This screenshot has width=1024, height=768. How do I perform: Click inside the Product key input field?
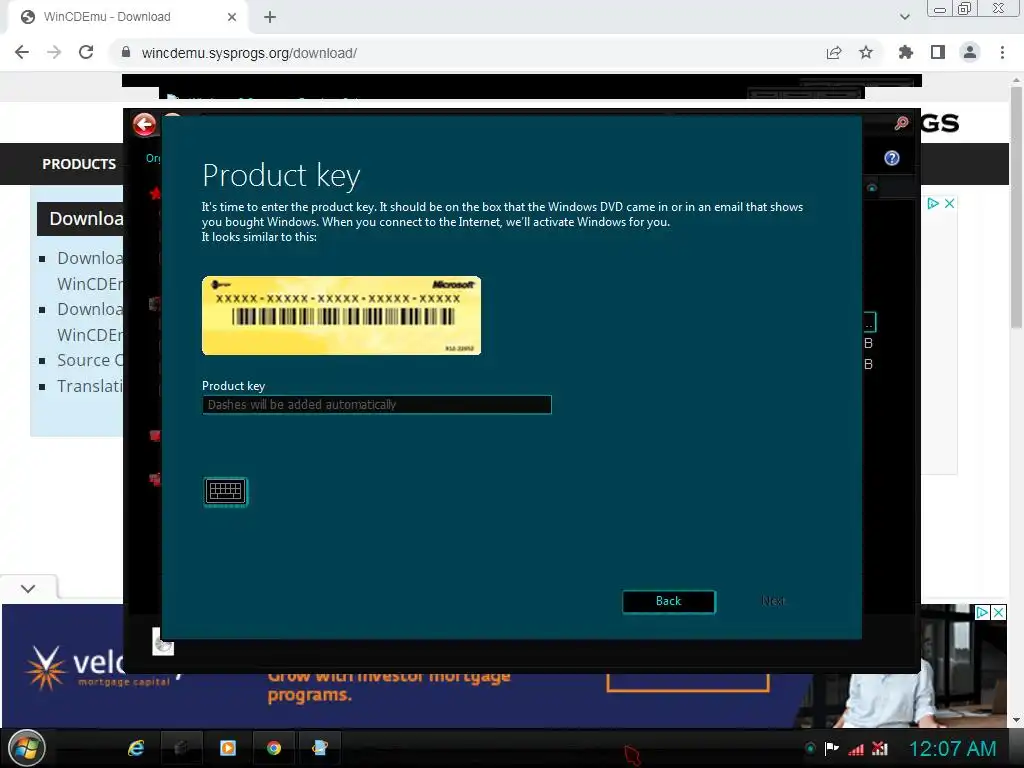377,405
